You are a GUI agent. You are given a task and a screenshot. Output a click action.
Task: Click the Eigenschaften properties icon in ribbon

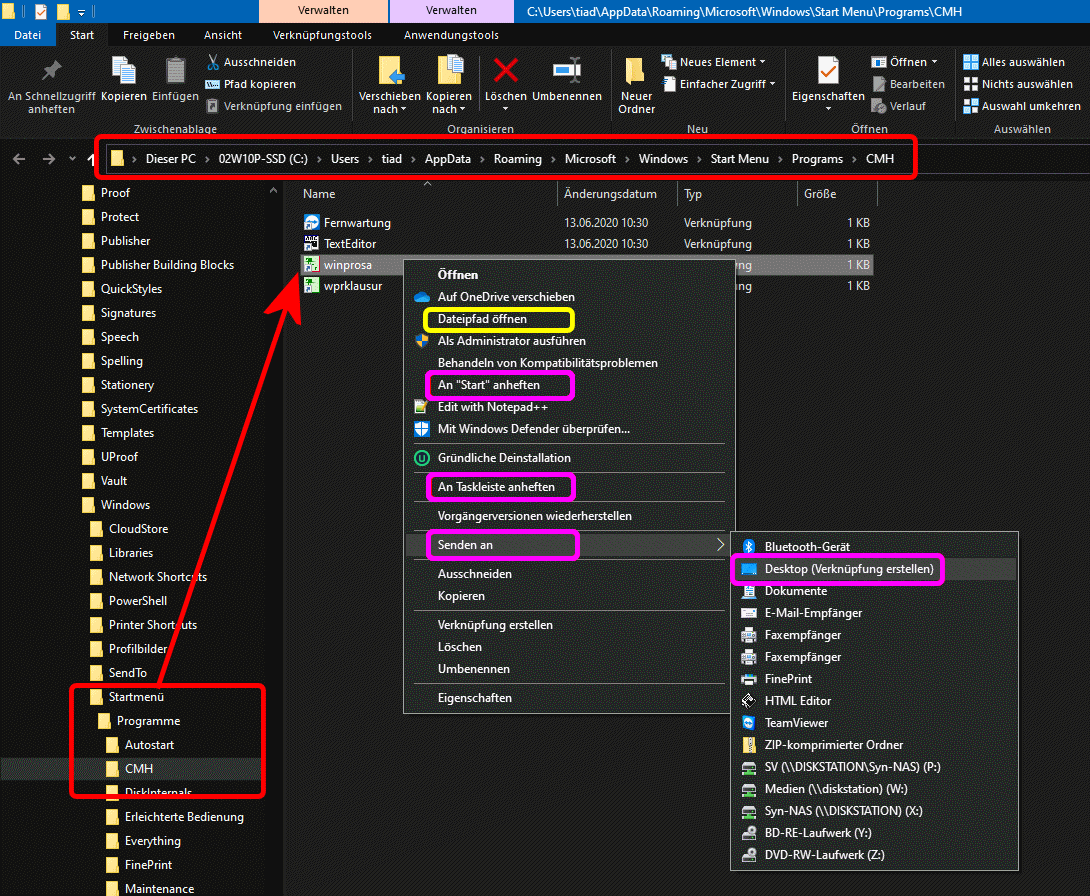coord(828,72)
